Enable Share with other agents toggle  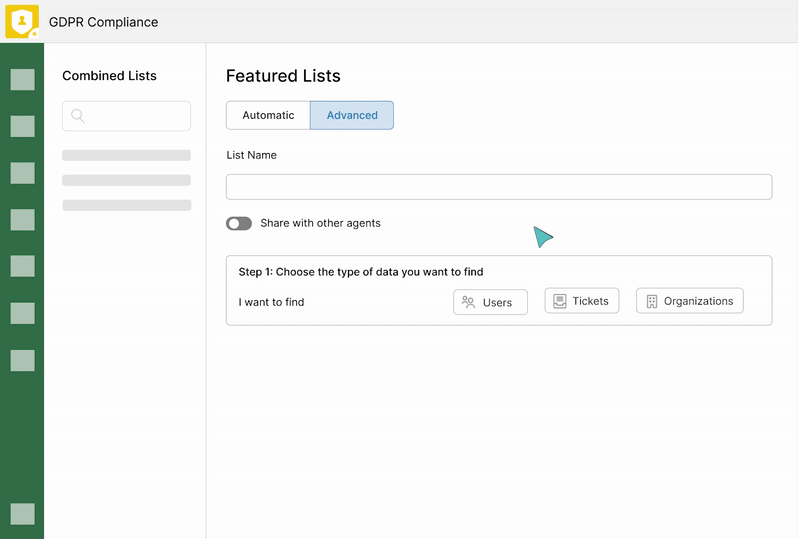[x=239, y=223]
